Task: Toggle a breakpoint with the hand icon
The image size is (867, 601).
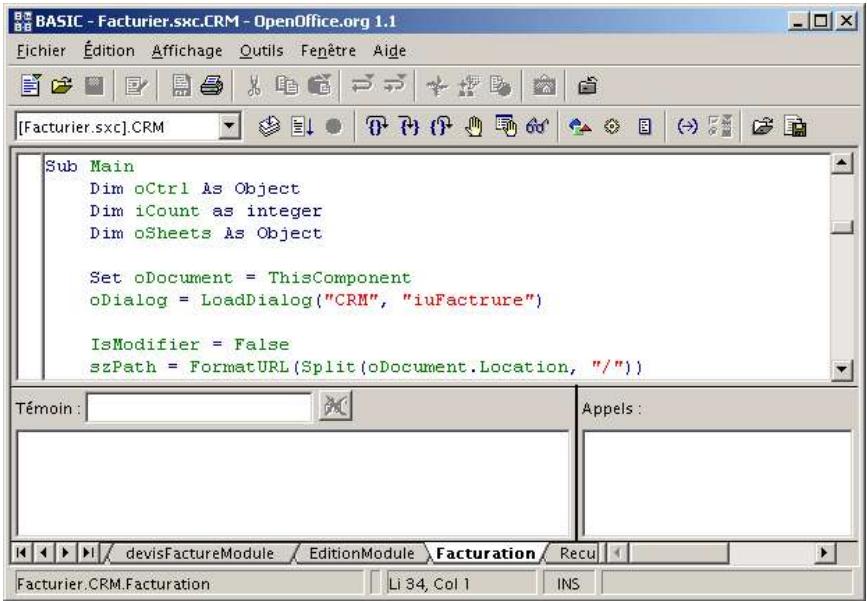Action: (x=473, y=127)
